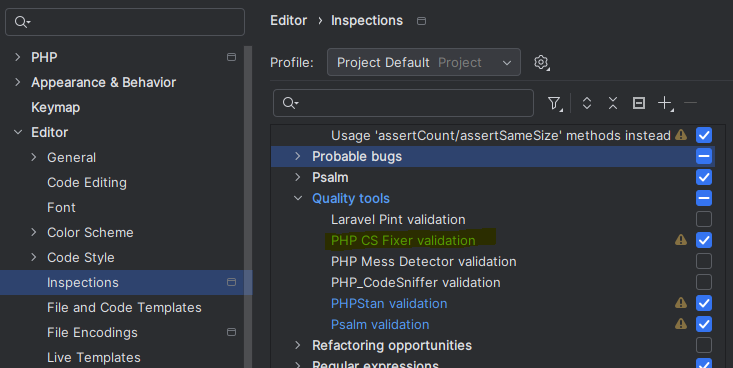Image resolution: width=733 pixels, height=368 pixels.
Task: Click project-level icon beside Inspections sidebar item
Action: pos(231,282)
